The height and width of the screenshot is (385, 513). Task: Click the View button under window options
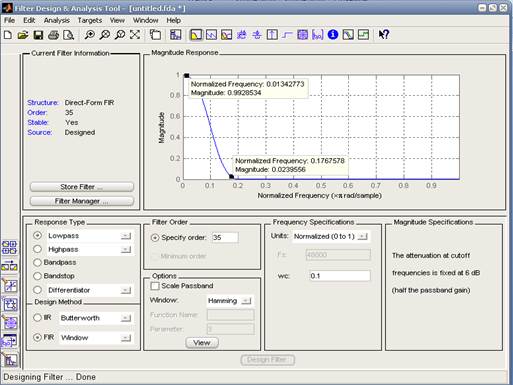(202, 343)
